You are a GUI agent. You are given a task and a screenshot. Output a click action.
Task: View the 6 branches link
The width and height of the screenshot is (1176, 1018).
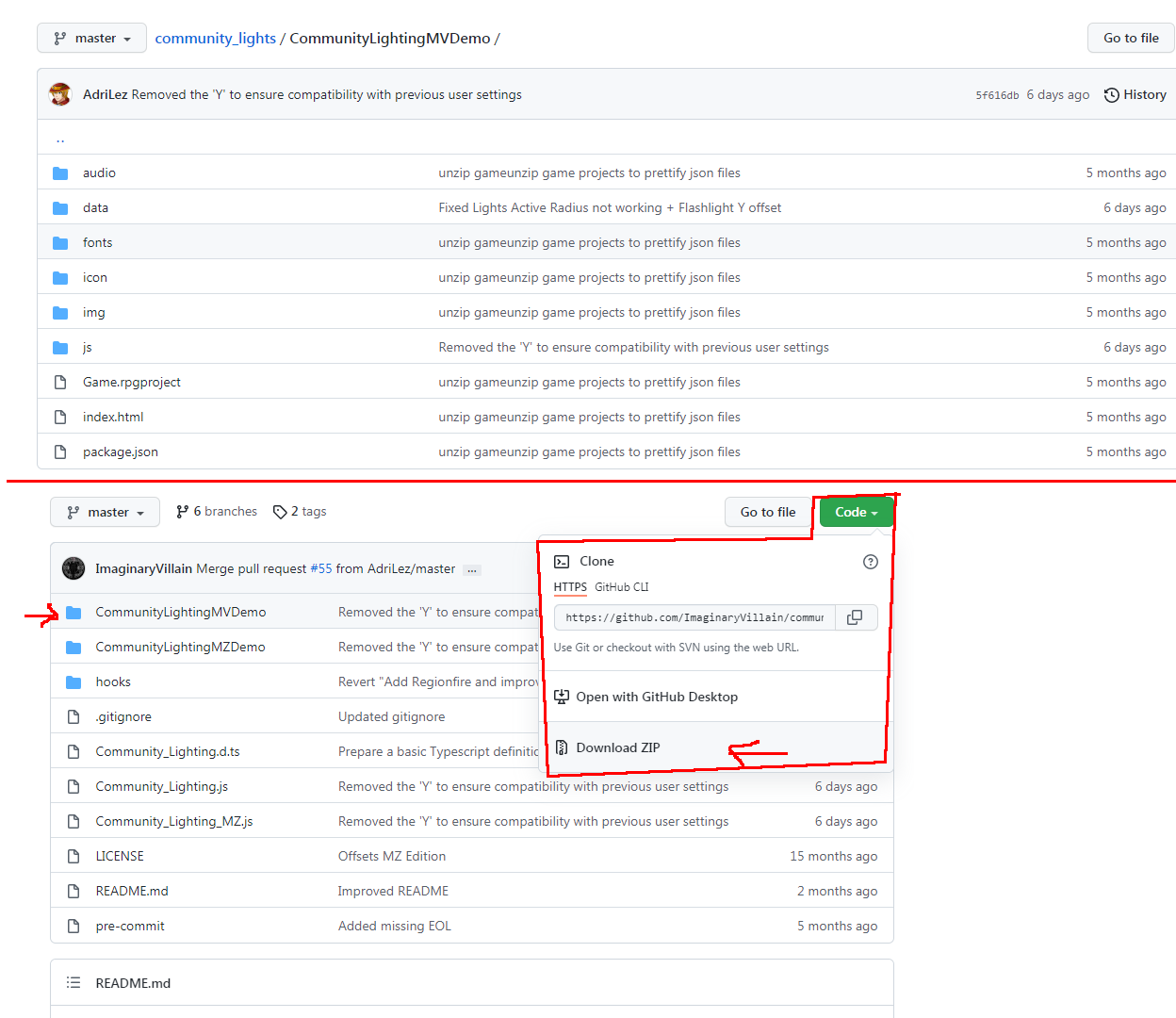click(217, 511)
